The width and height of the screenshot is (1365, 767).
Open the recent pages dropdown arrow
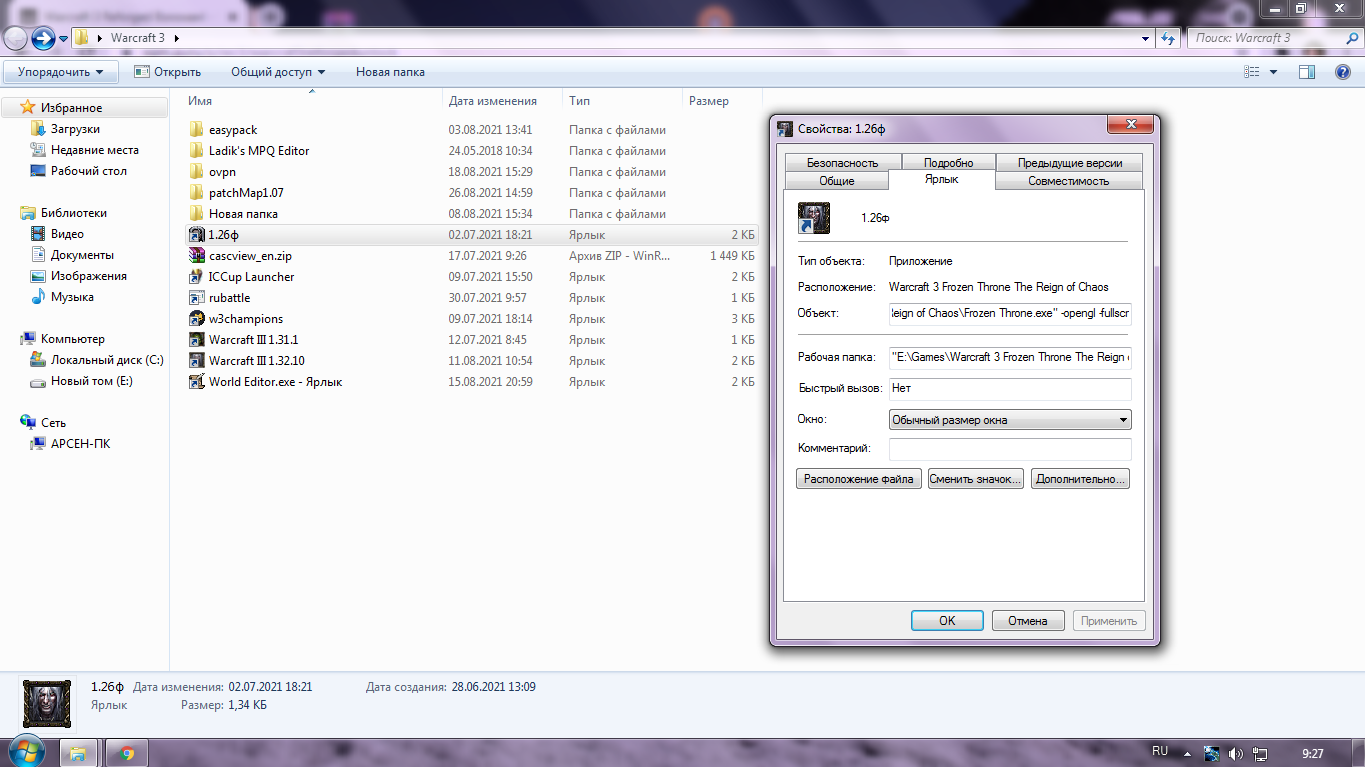pos(64,38)
